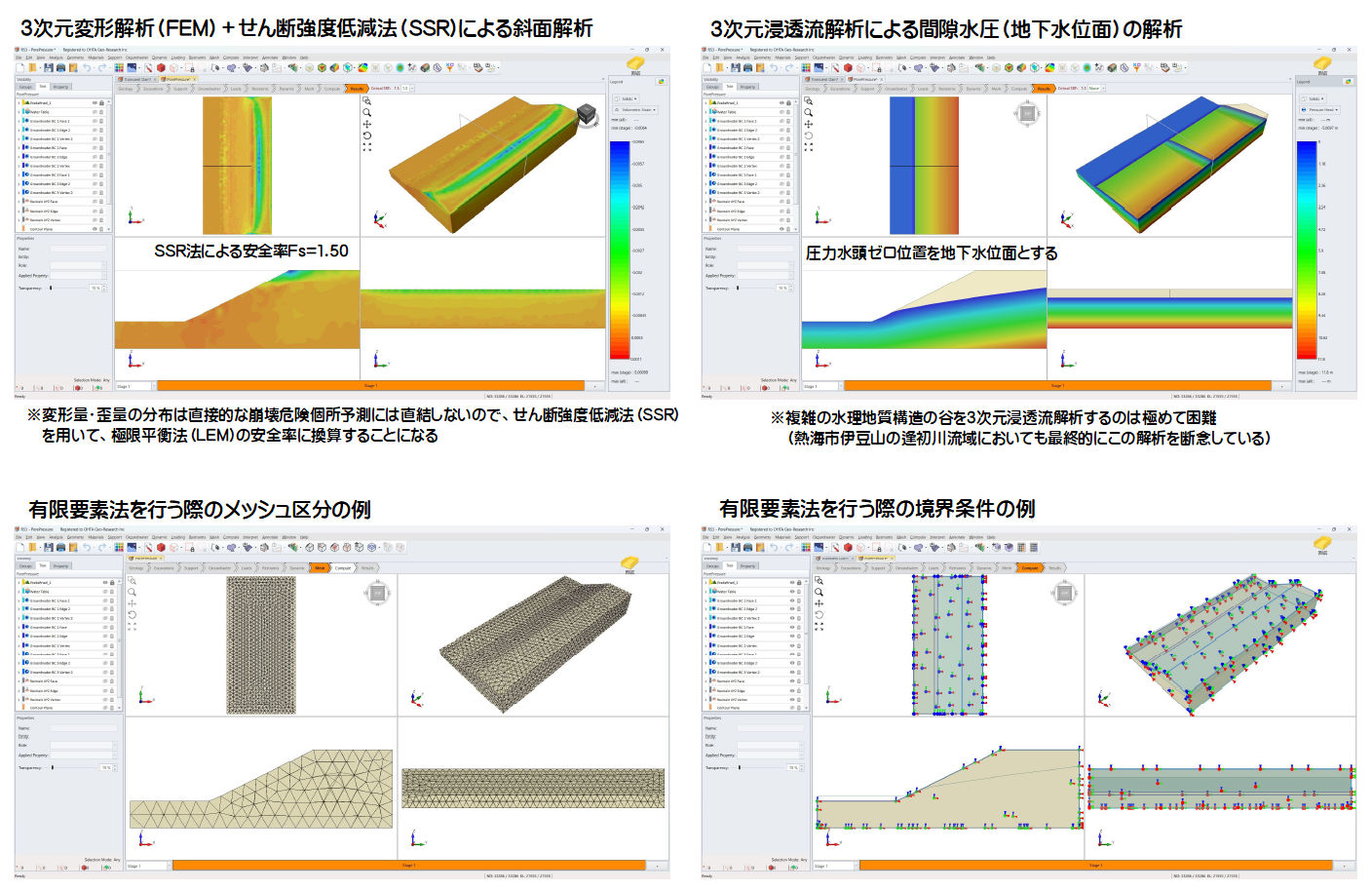Click the orange Stage 1 bar in mesh window
This screenshot has height=891, width=1372.
click(x=407, y=866)
